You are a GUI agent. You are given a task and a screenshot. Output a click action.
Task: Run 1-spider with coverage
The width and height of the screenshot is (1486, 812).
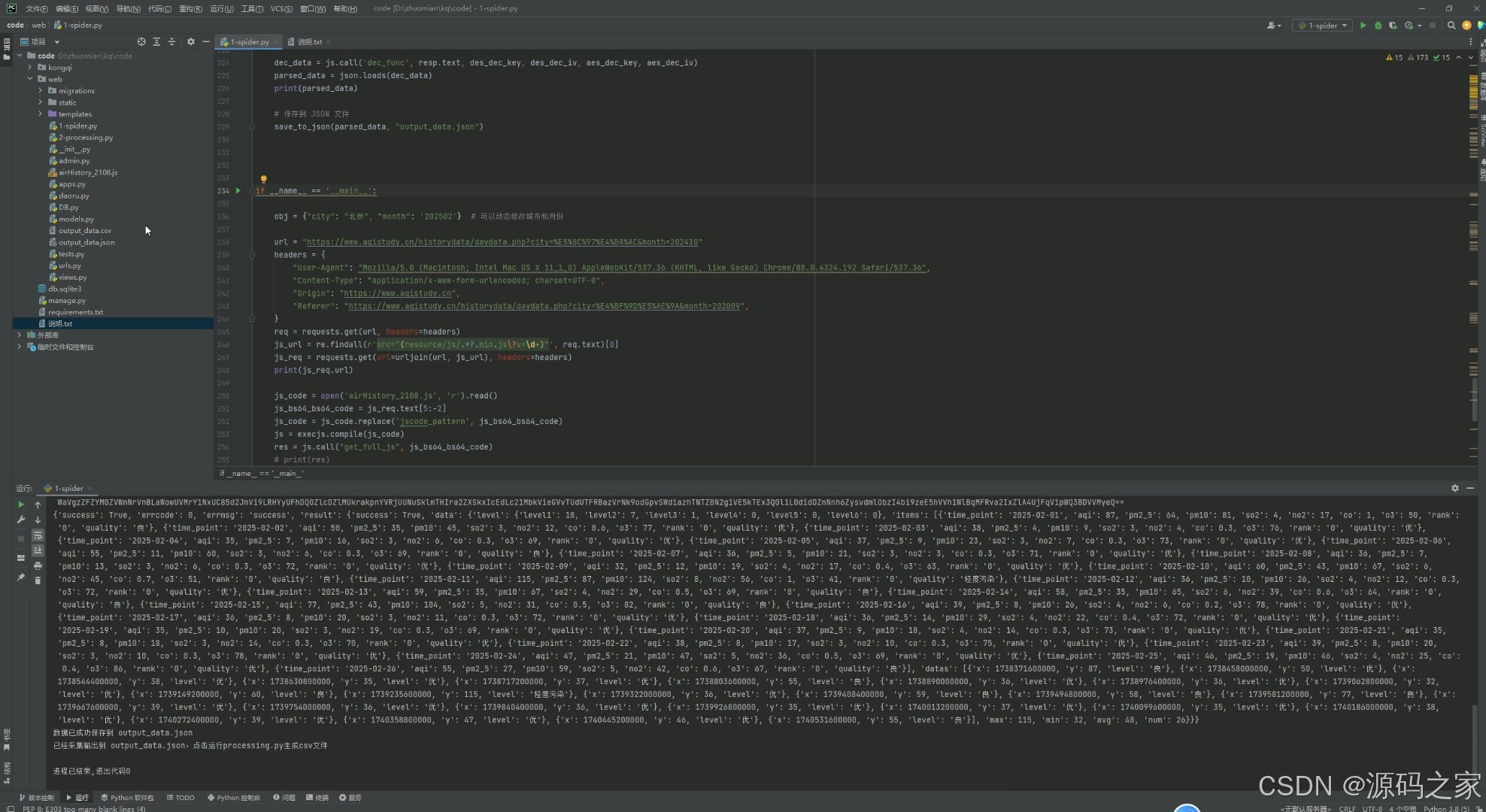pyautogui.click(x=1393, y=26)
